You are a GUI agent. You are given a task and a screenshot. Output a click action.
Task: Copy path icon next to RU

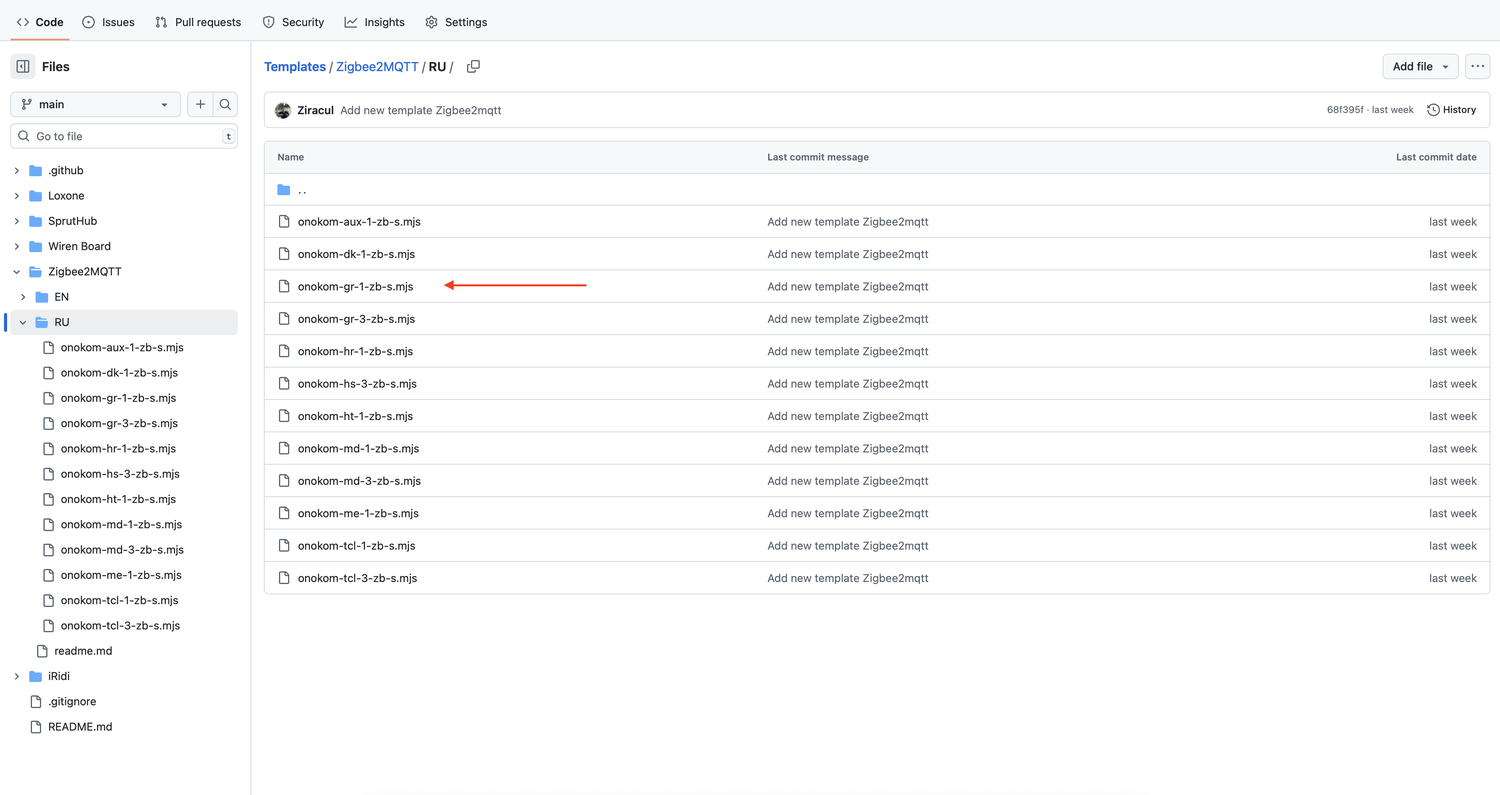[x=473, y=67]
